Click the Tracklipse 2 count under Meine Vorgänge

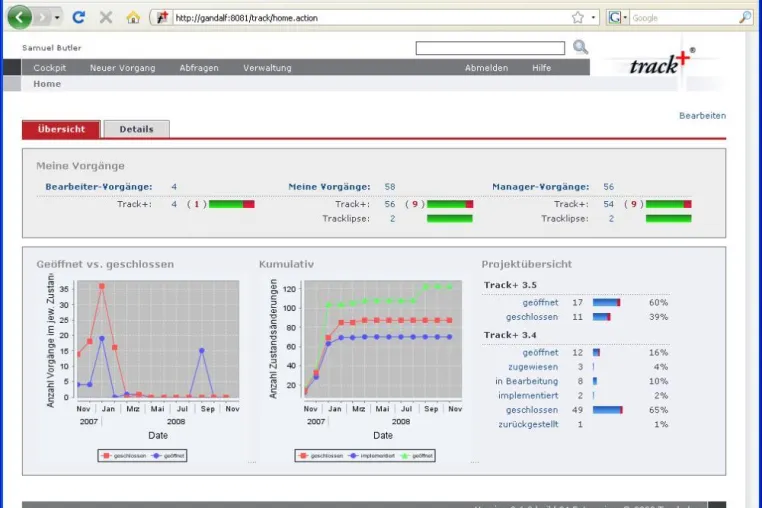(x=392, y=219)
